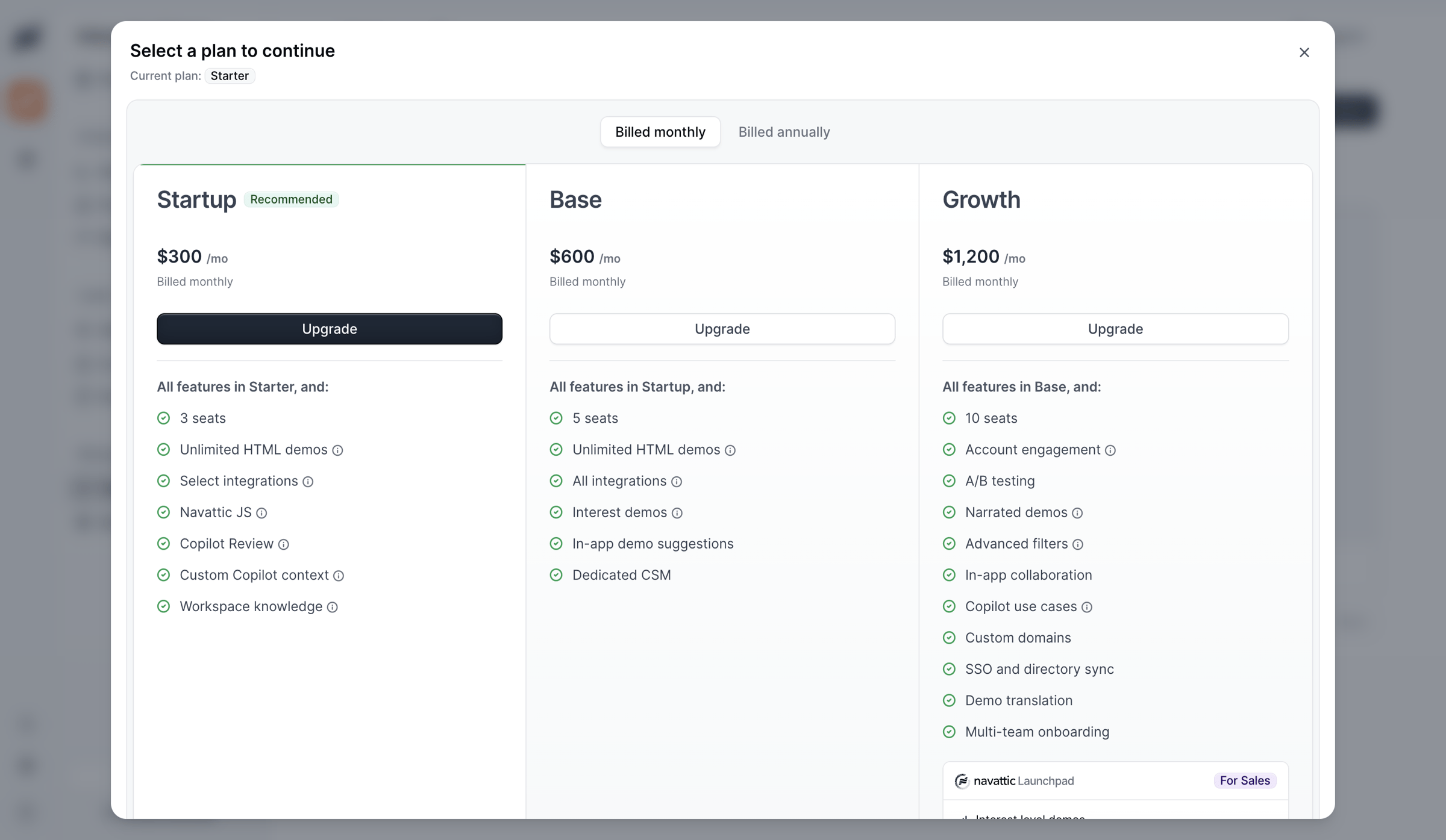The width and height of the screenshot is (1446, 840).
Task: Click the checkmark beside In-app collaboration
Action: tap(949, 574)
